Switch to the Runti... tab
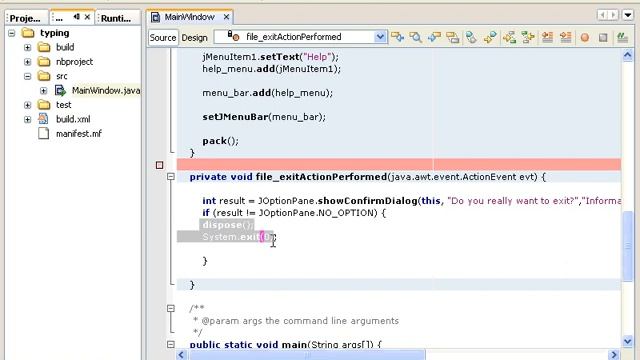The image size is (640, 360). [116, 18]
